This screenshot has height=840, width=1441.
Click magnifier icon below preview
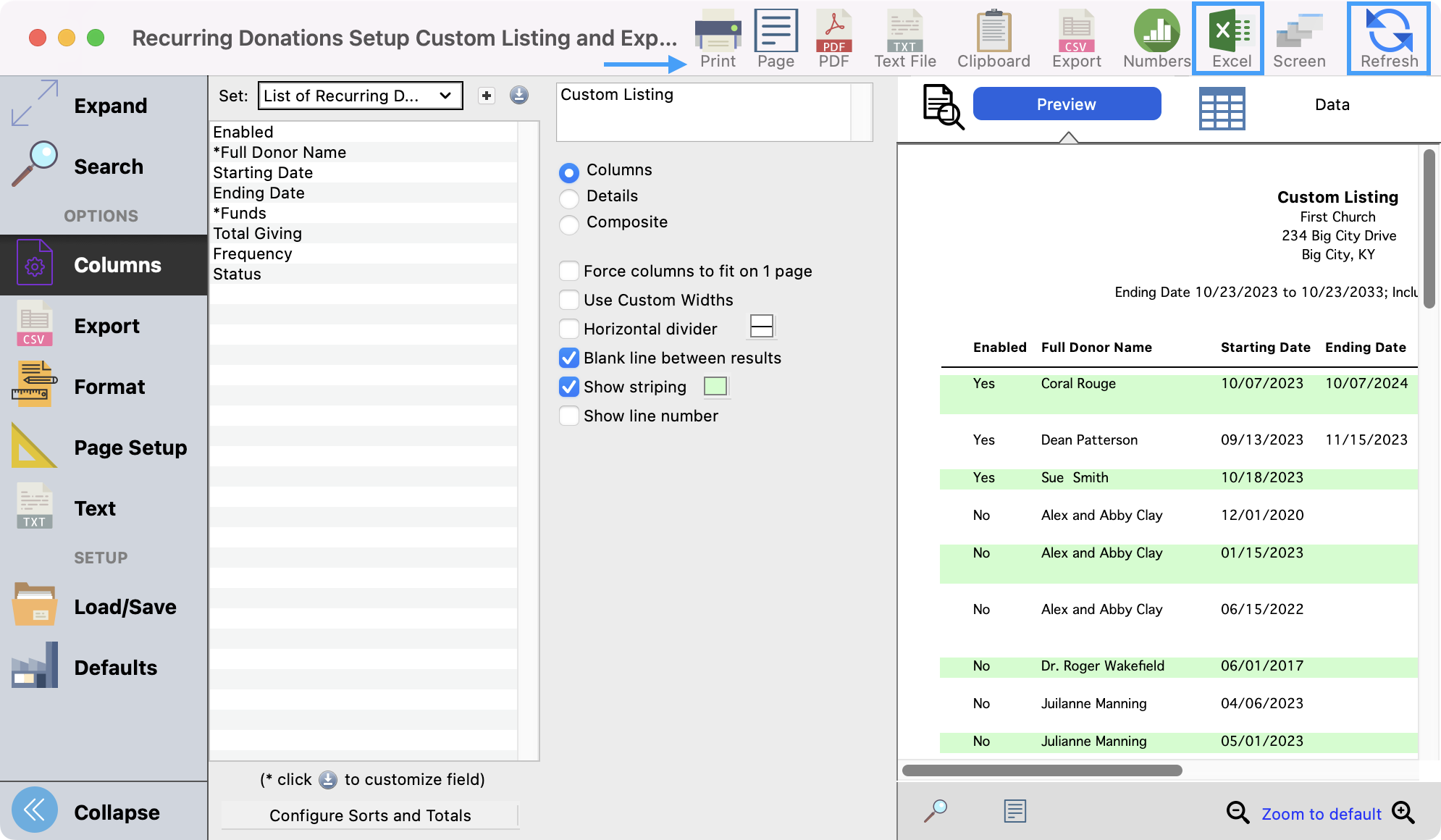click(936, 811)
